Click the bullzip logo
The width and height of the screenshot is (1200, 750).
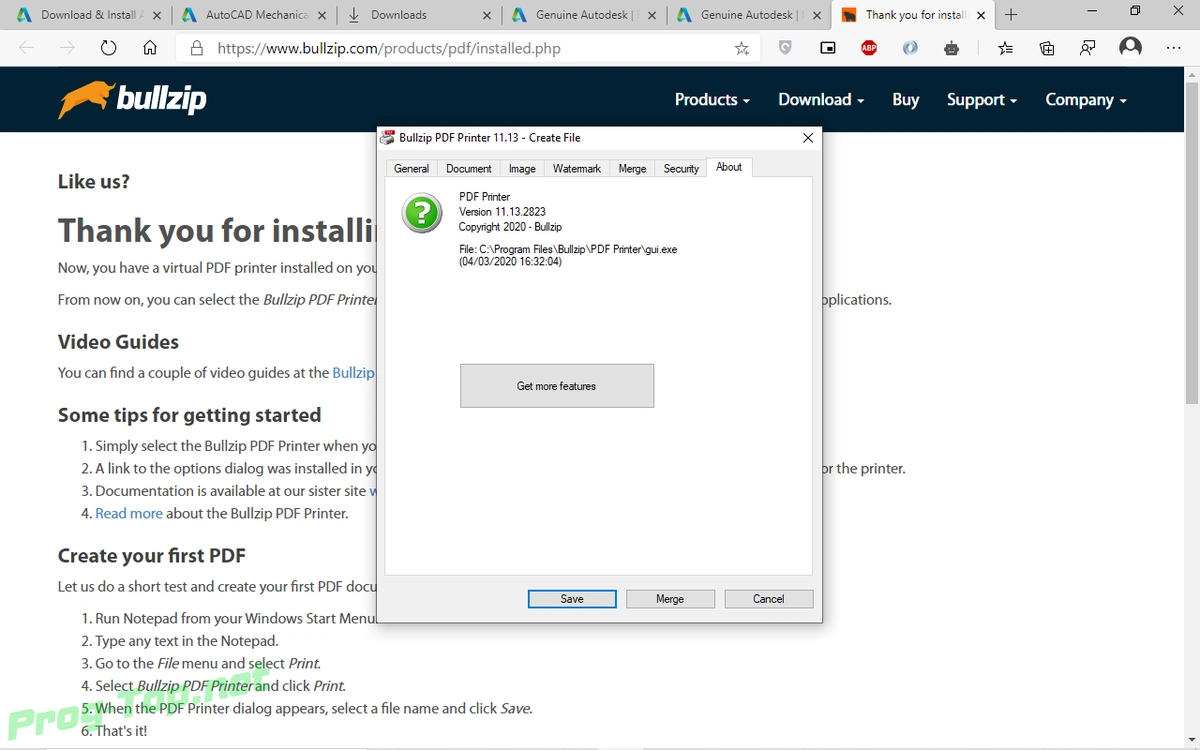tap(132, 100)
